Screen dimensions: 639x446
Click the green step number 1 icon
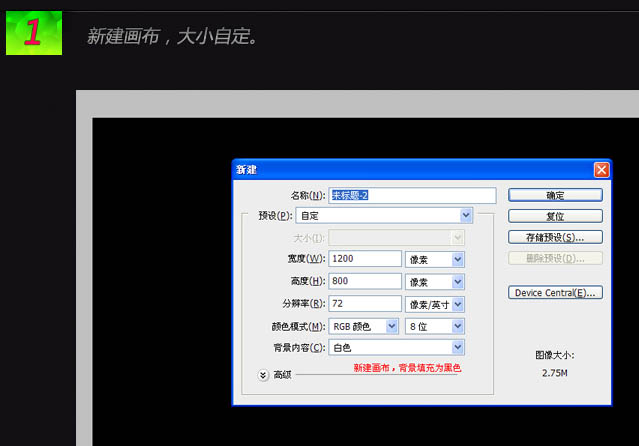click(33, 33)
